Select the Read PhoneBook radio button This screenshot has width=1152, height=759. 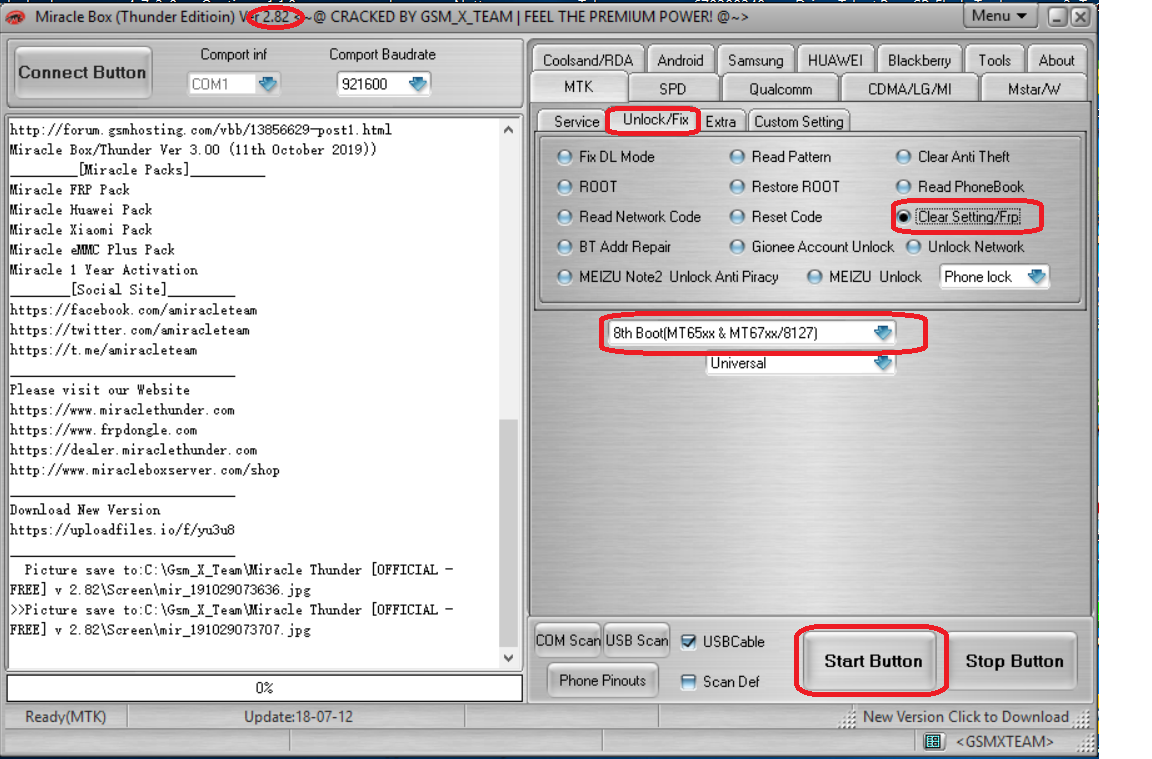coord(903,187)
